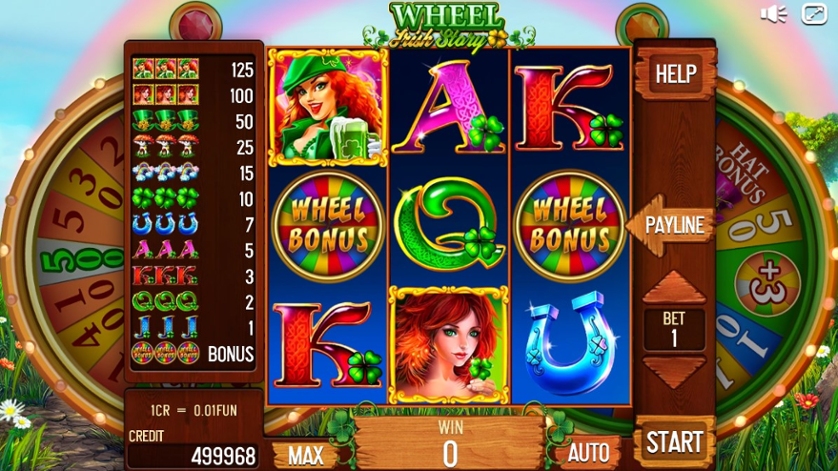838x471 pixels.
Task: Increase bet with the up arrow
Action: 674,287
